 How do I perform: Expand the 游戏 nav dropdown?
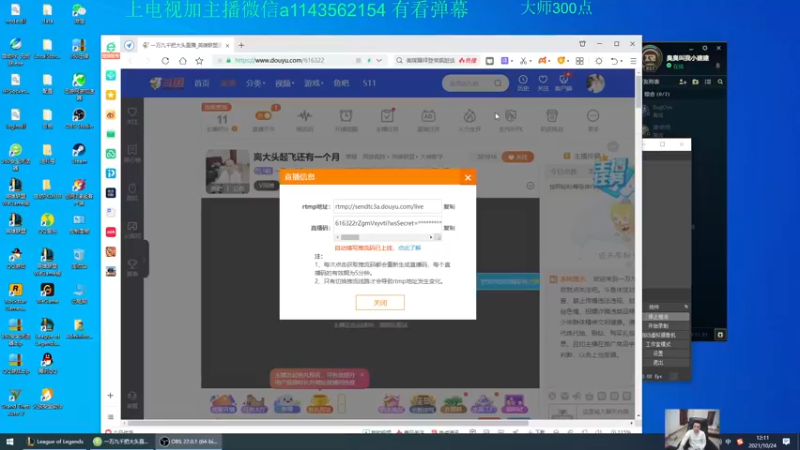[314, 83]
